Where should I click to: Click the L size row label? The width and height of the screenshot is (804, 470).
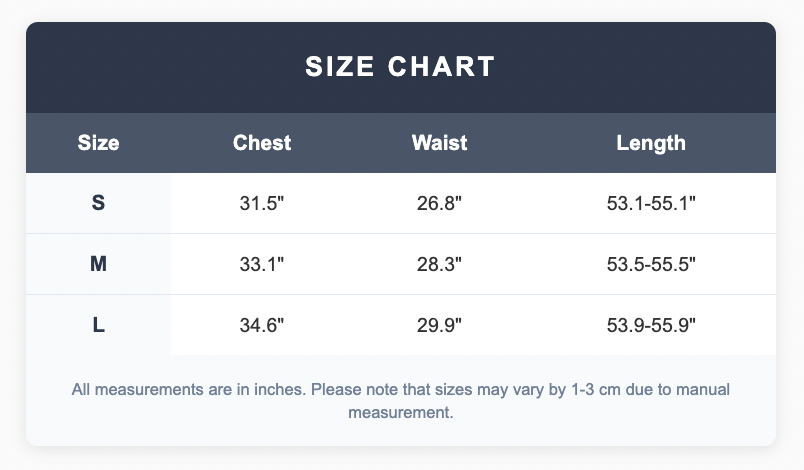click(x=98, y=325)
